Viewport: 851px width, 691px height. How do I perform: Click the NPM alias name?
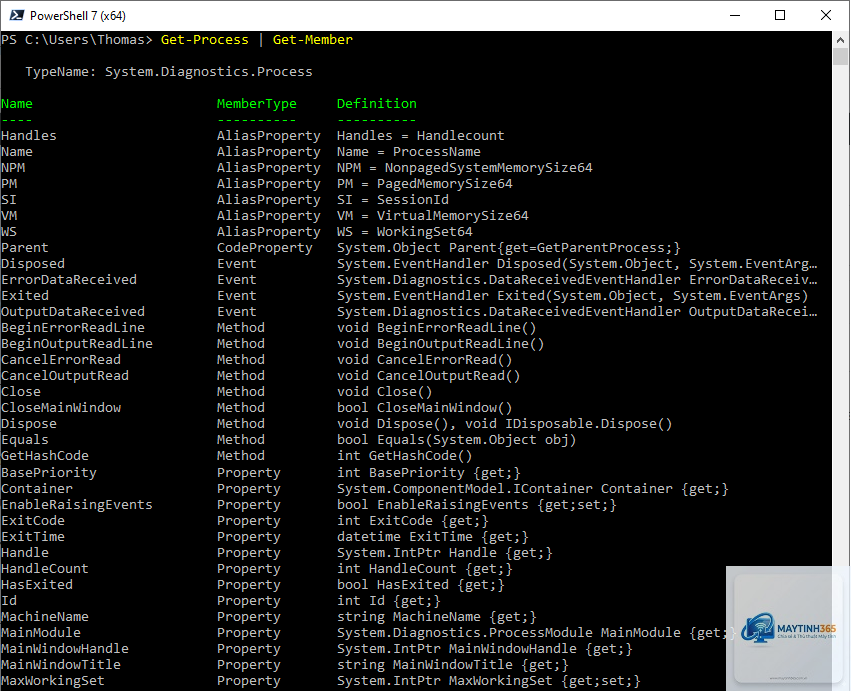[13, 168]
